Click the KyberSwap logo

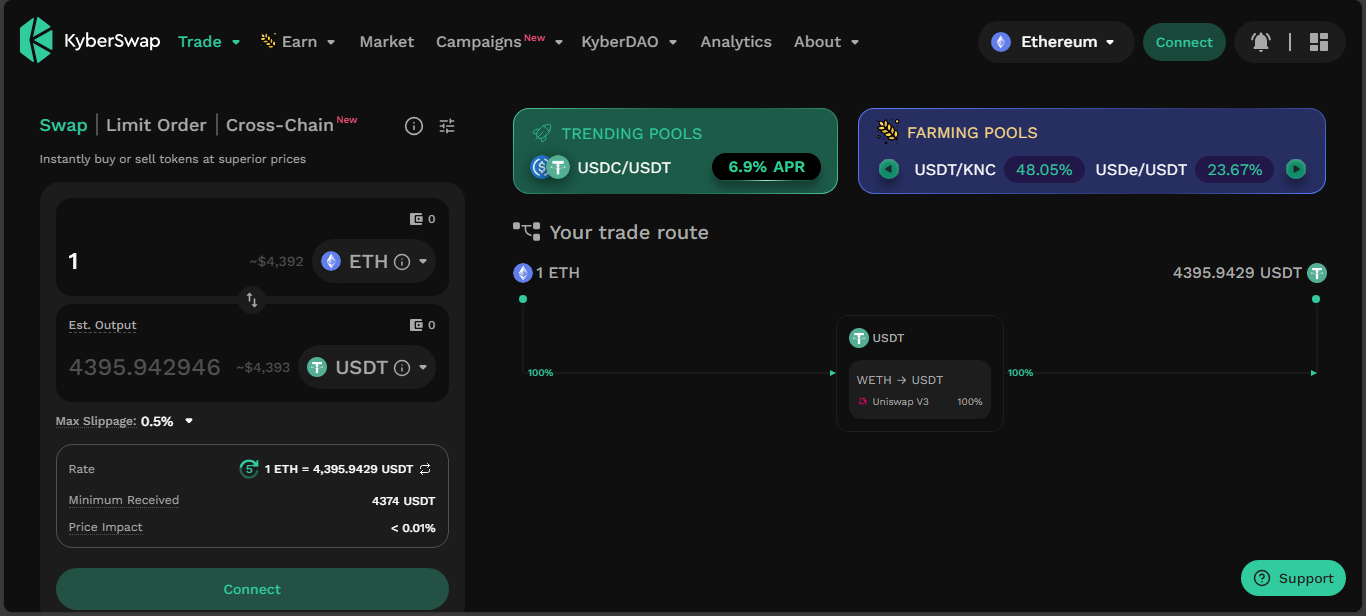point(90,41)
